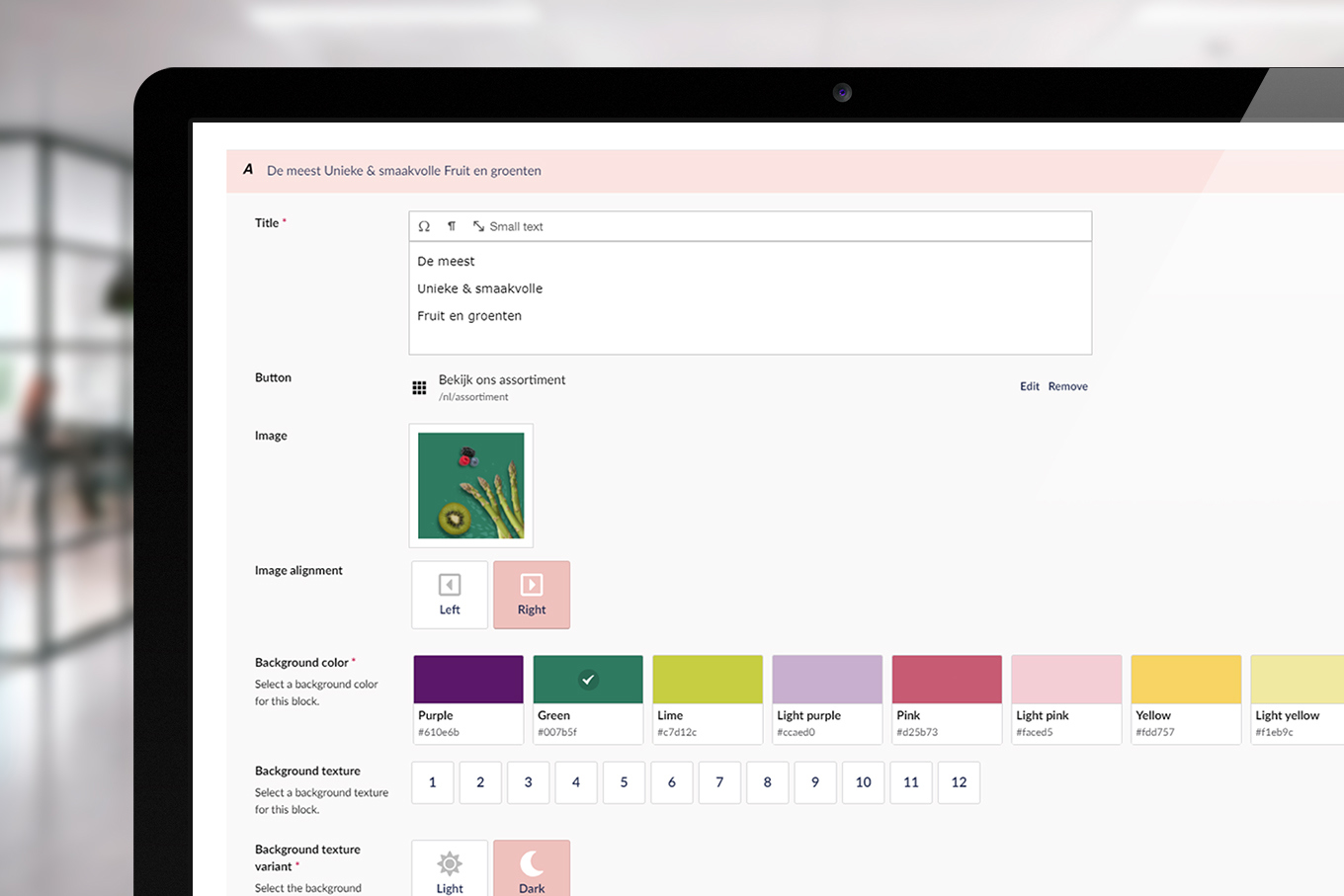Choose the Dark texture variant with the moon icon

click(532, 869)
